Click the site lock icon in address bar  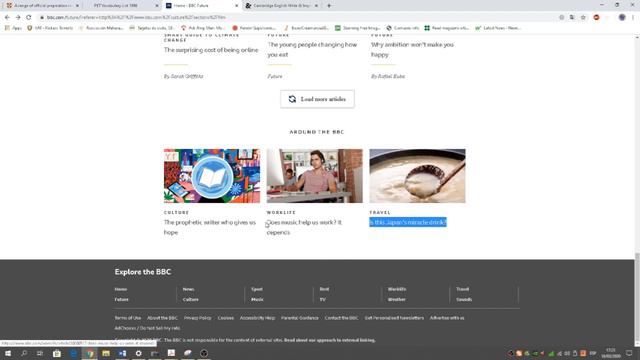coord(42,18)
